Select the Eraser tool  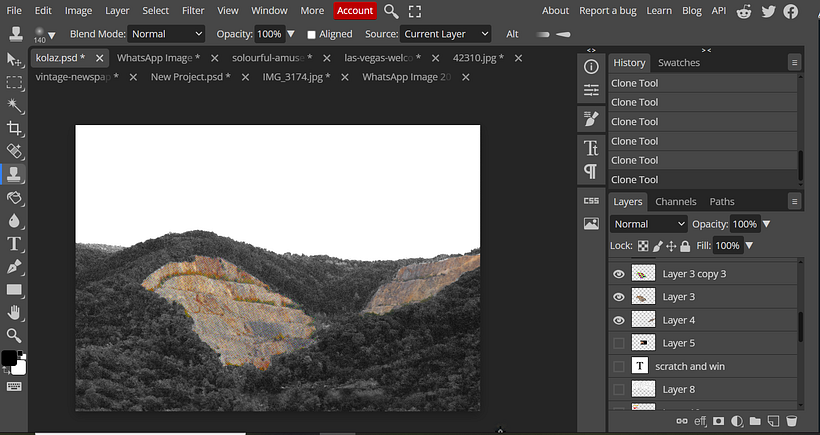[14, 198]
